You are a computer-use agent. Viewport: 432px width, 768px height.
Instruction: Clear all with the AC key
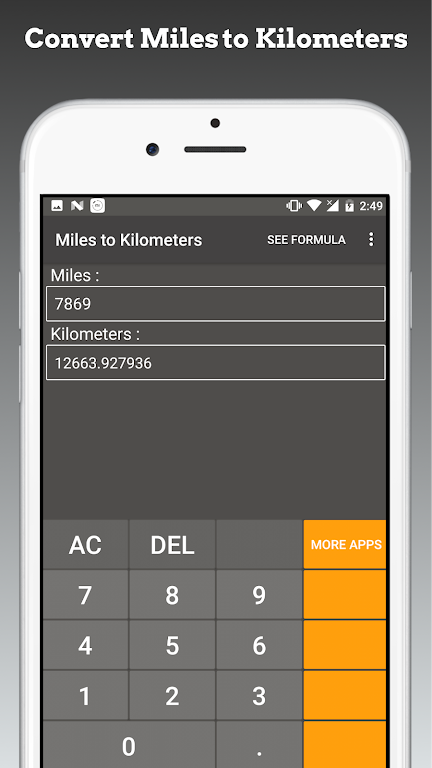[x=85, y=545]
